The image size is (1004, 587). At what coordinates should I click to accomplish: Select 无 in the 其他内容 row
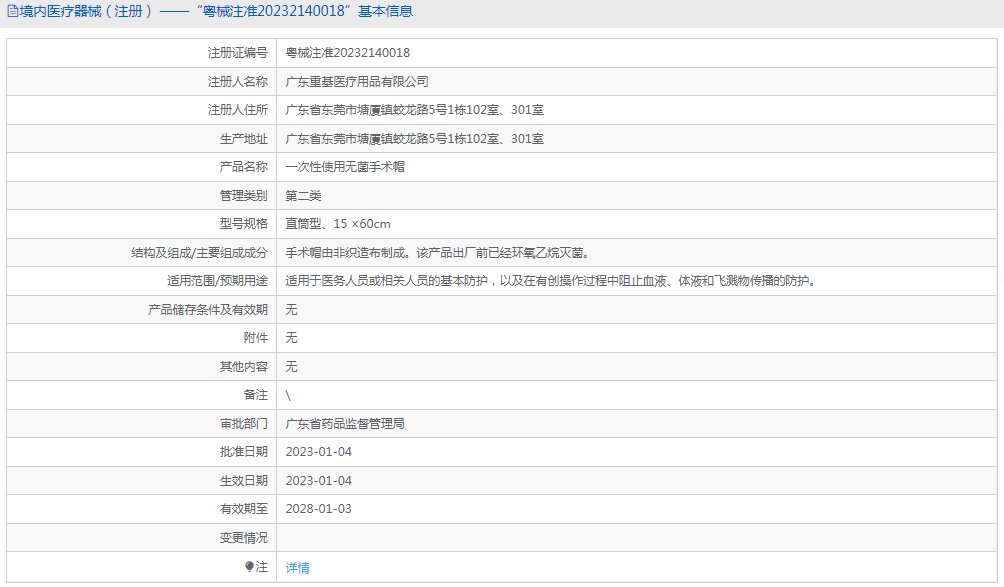(291, 367)
